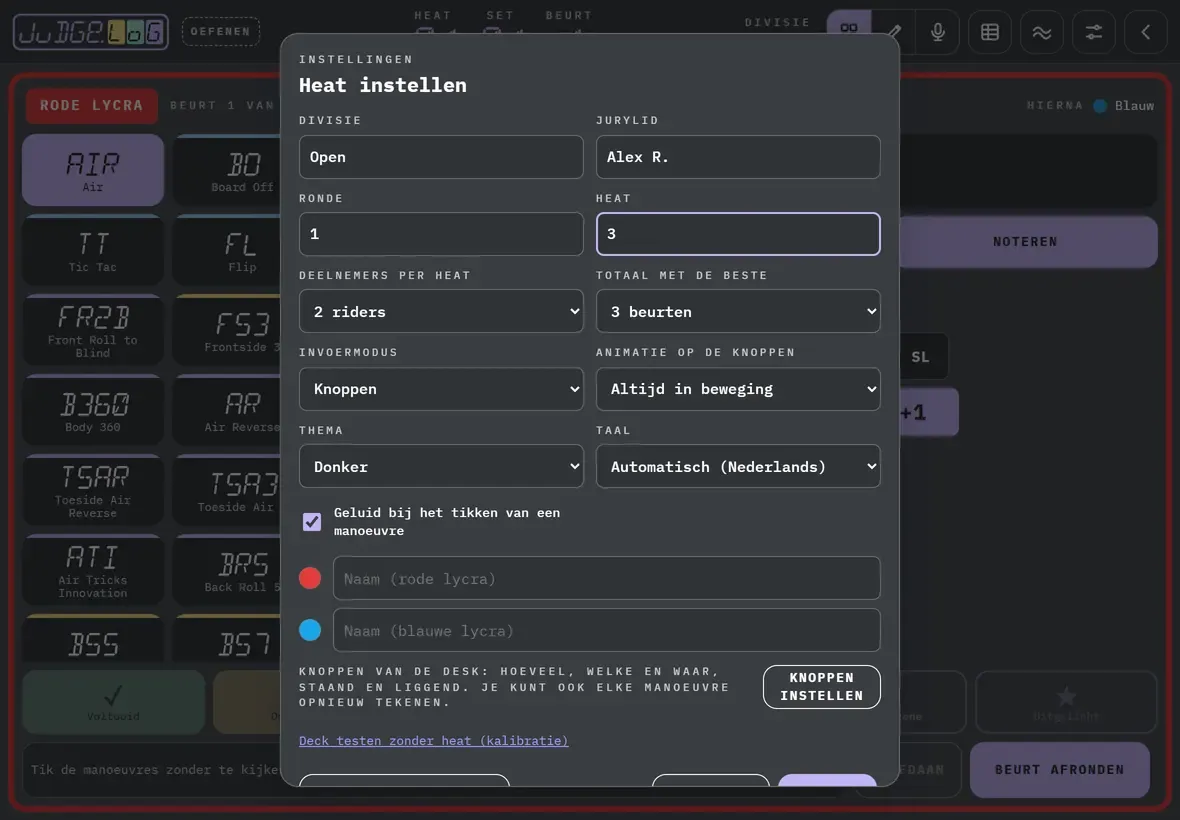Click the back chevron icon in header
The width and height of the screenshot is (1180, 820).
(1145, 32)
